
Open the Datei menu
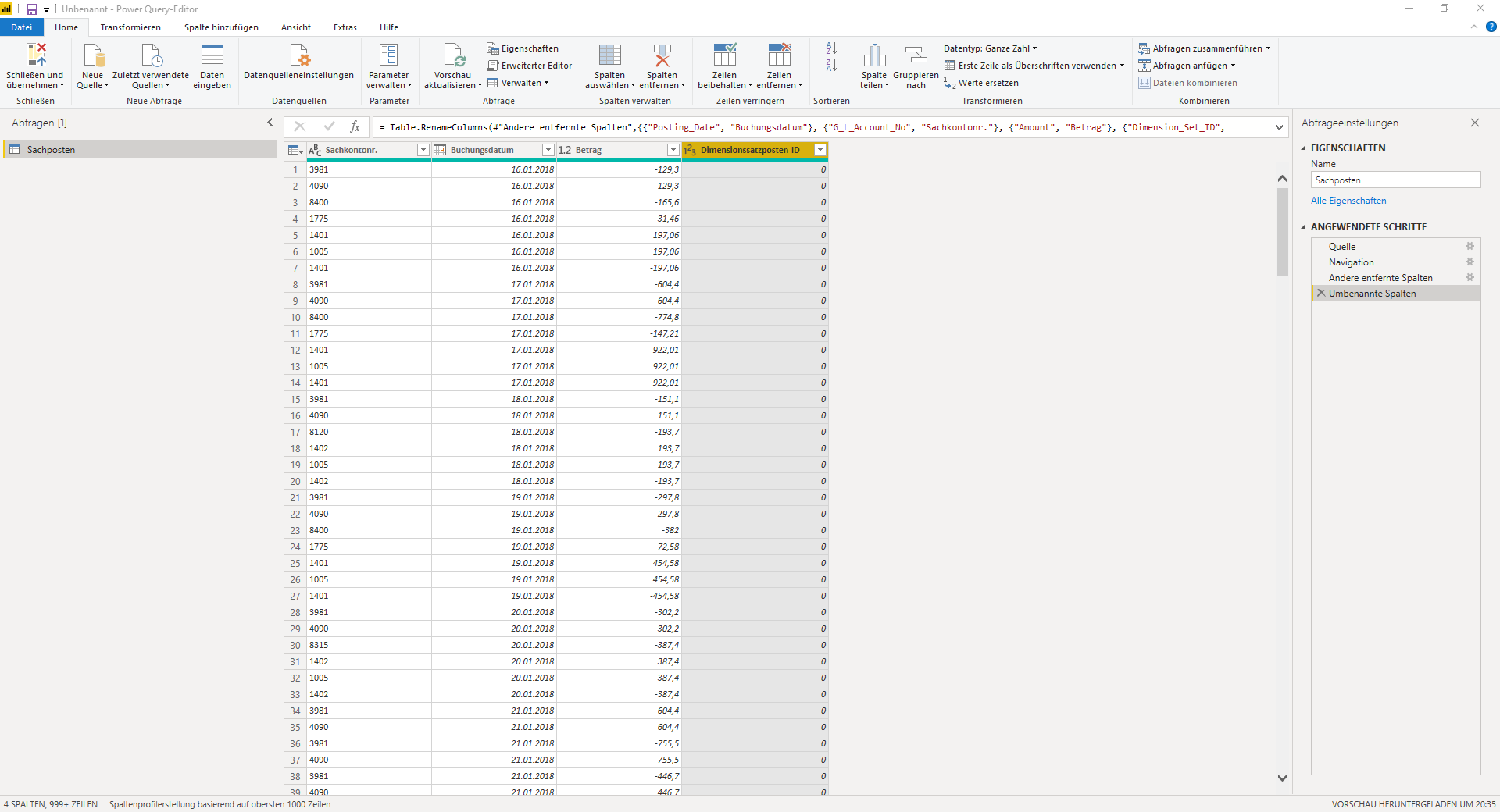click(22, 27)
